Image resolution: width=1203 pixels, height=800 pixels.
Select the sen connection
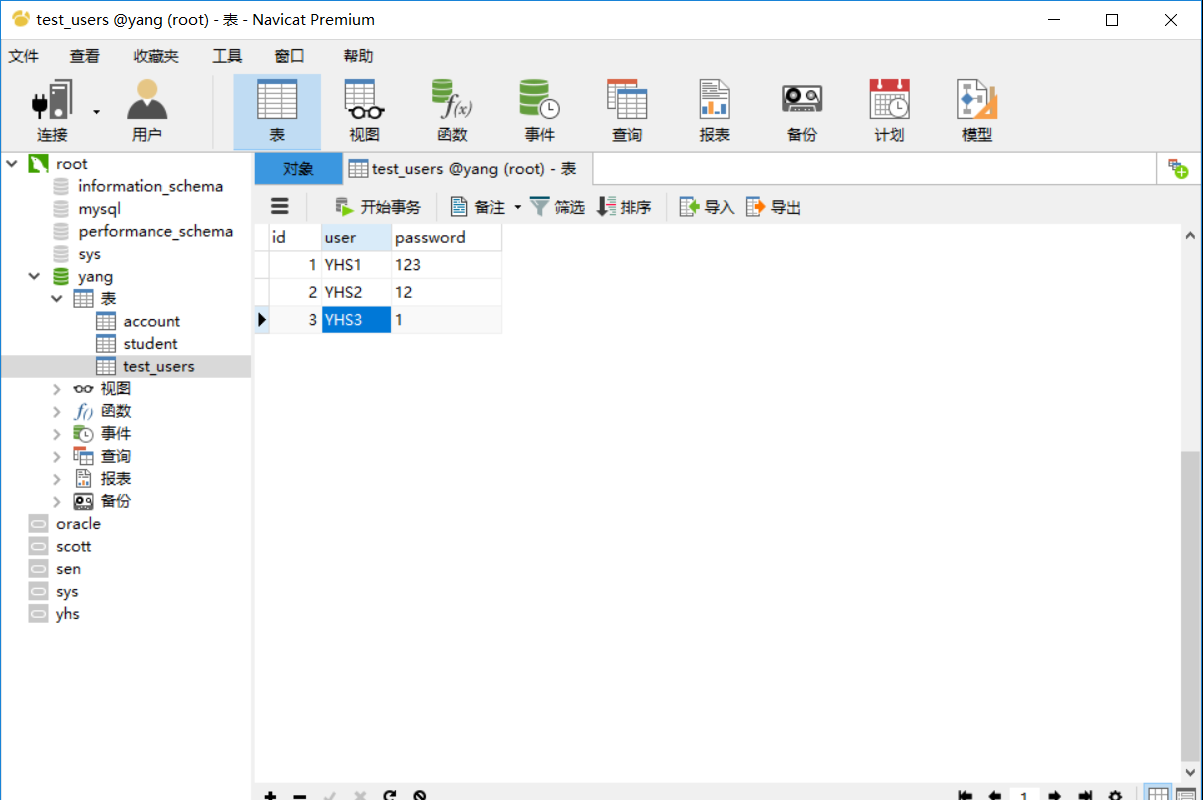tap(69, 568)
